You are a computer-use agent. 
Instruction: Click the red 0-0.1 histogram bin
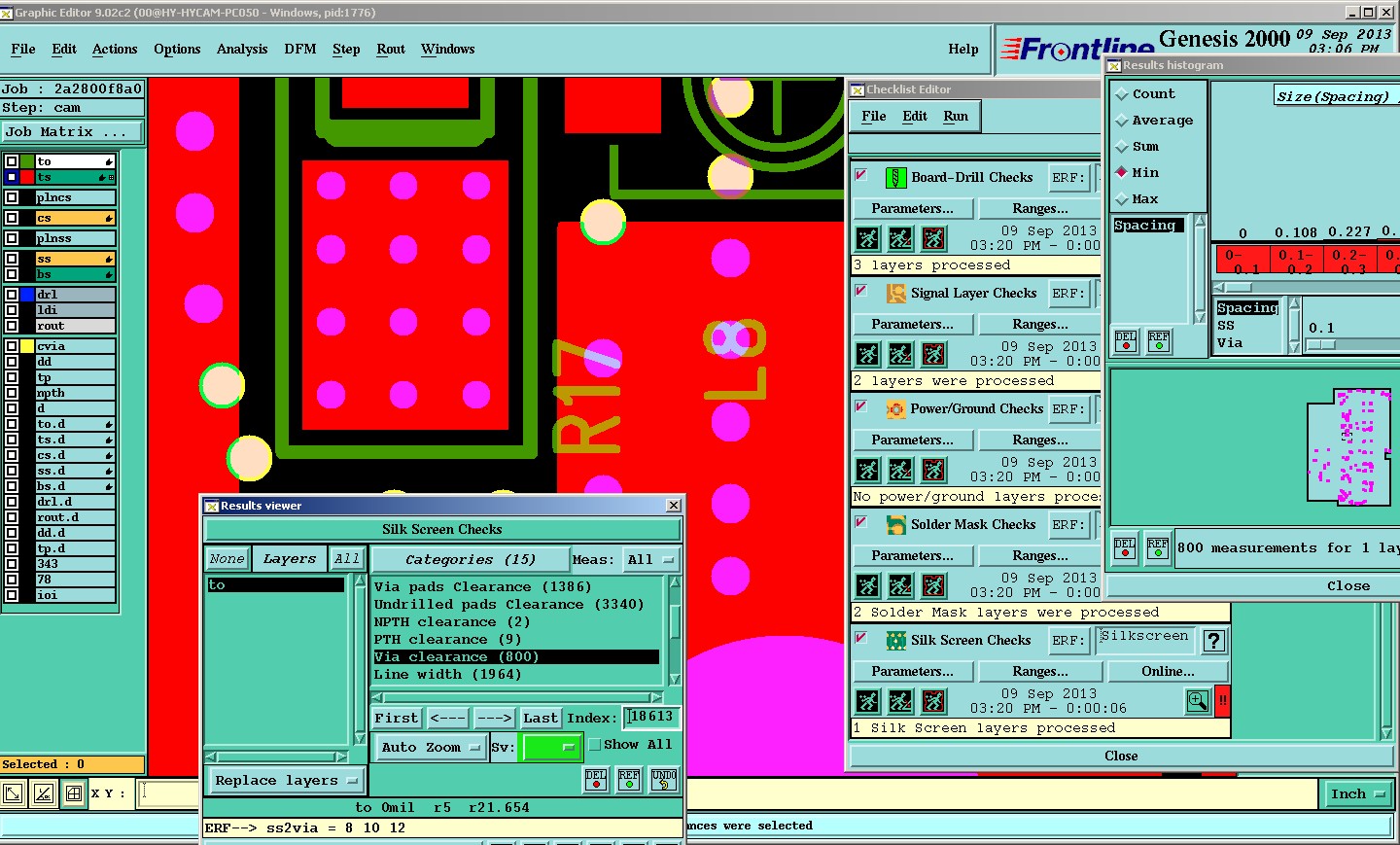pos(1242,261)
